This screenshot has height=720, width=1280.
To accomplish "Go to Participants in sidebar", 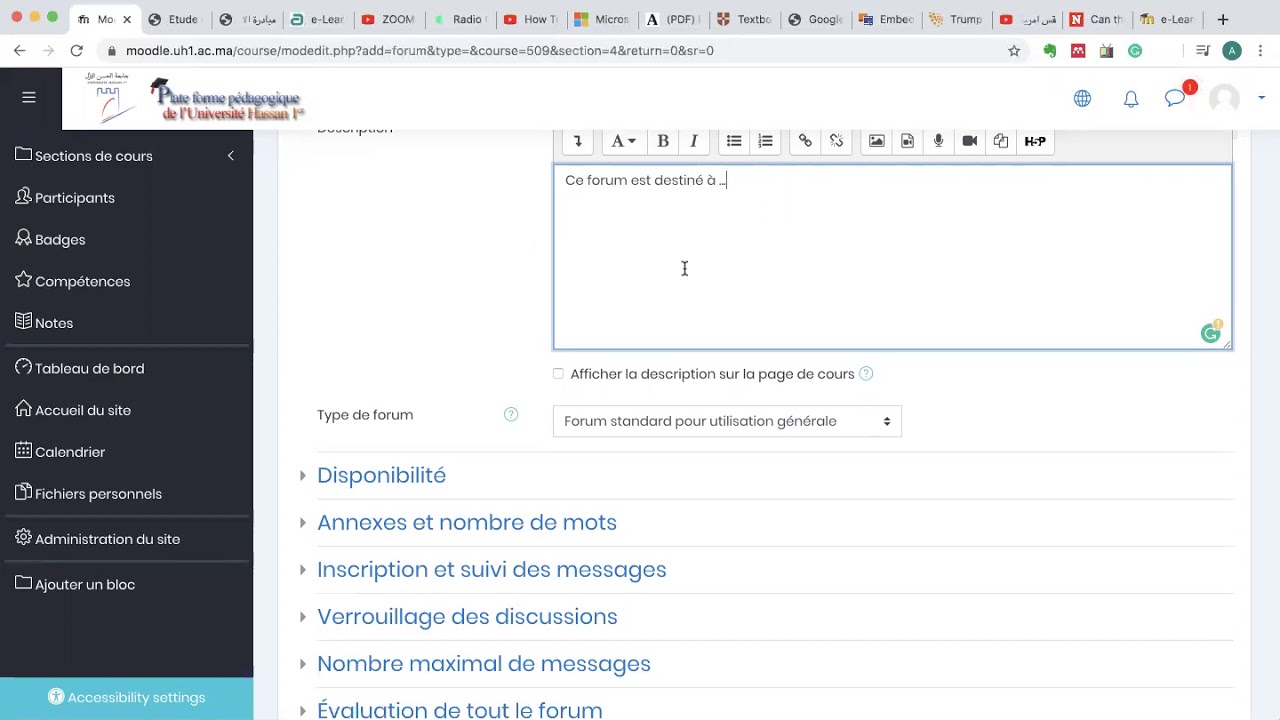I will click(x=65, y=197).
